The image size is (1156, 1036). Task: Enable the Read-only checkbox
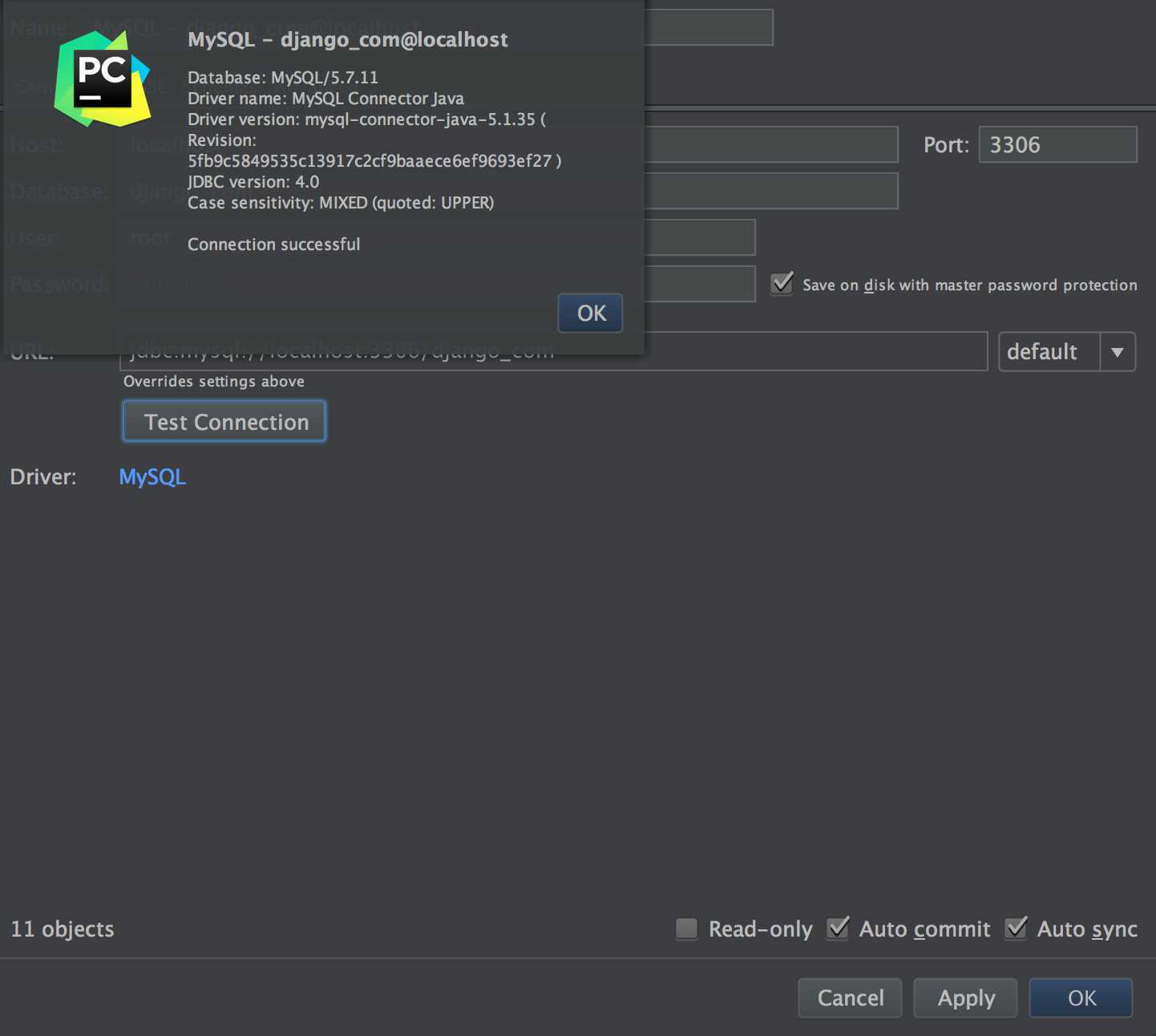[x=686, y=929]
